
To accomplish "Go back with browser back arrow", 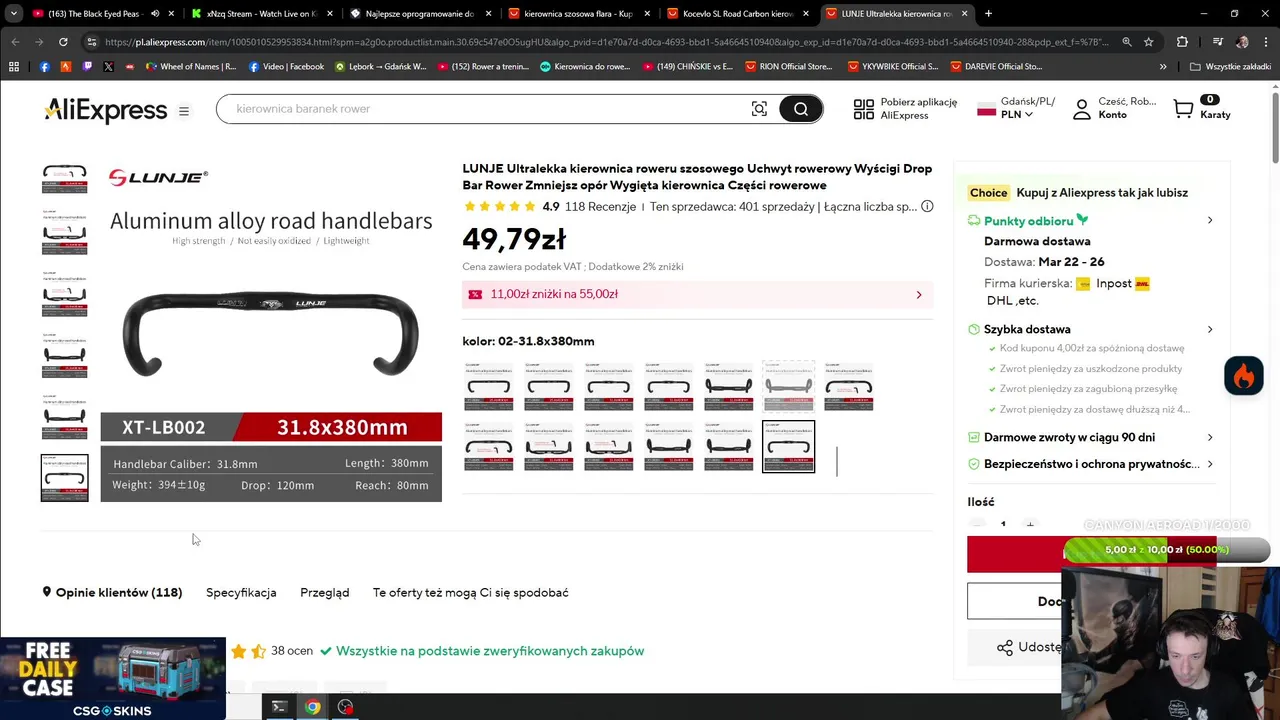I will (15, 42).
